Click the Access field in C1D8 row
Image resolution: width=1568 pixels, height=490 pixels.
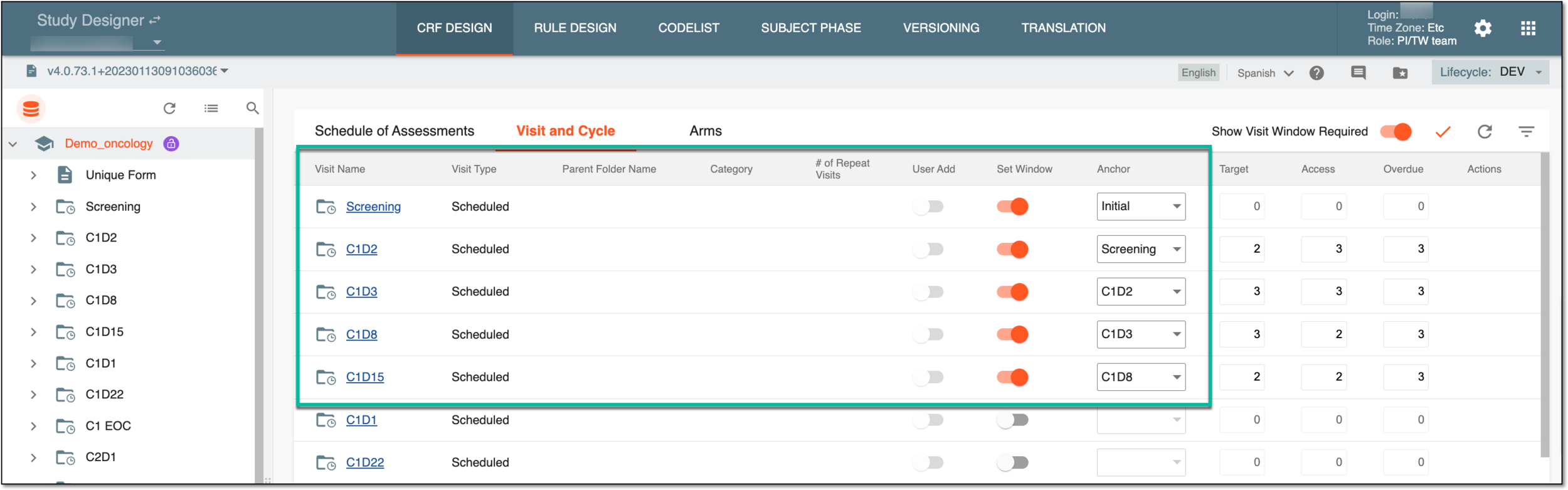tap(1323, 334)
